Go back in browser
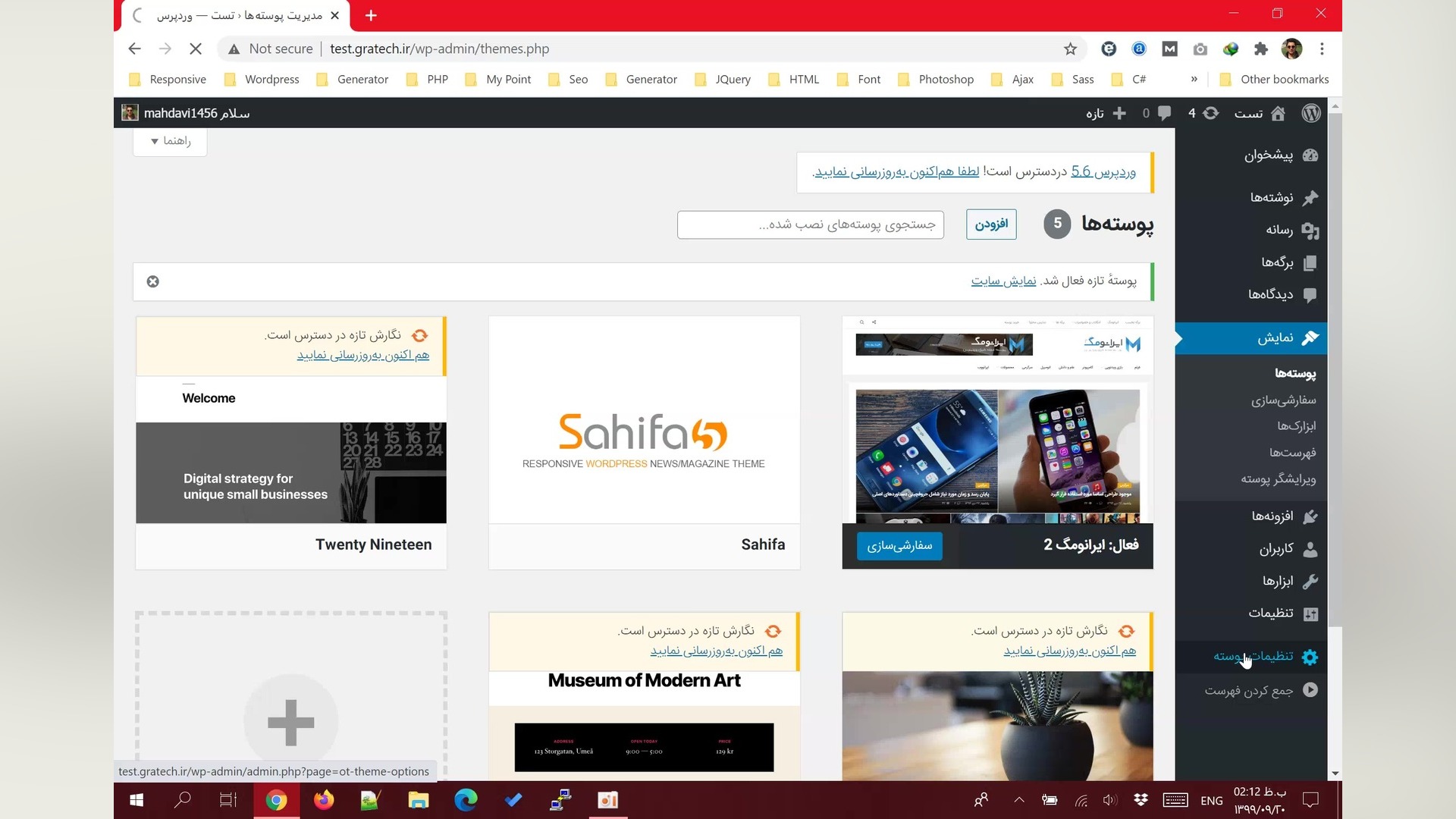Screen dimensions: 1456x819 click(134, 49)
